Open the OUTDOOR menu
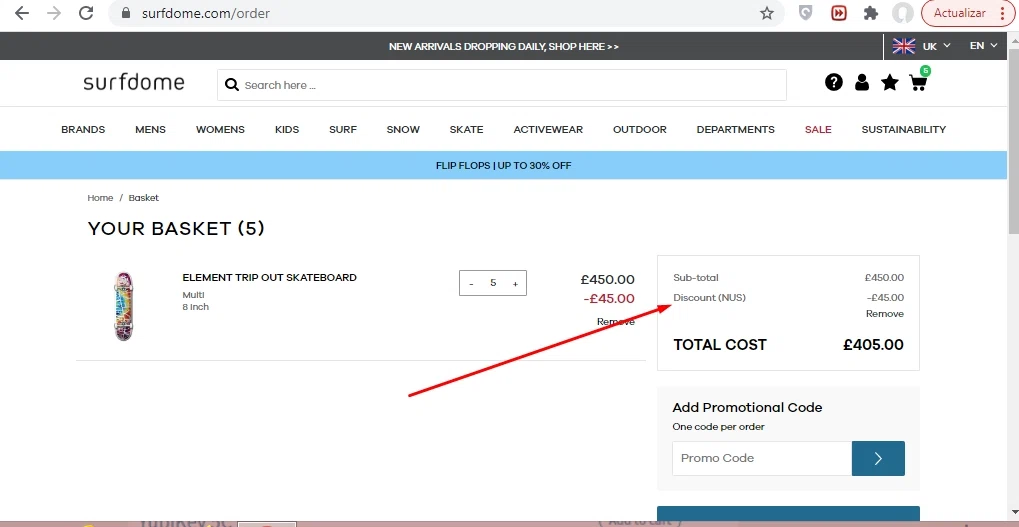The width and height of the screenshot is (1019, 527). coord(639,129)
